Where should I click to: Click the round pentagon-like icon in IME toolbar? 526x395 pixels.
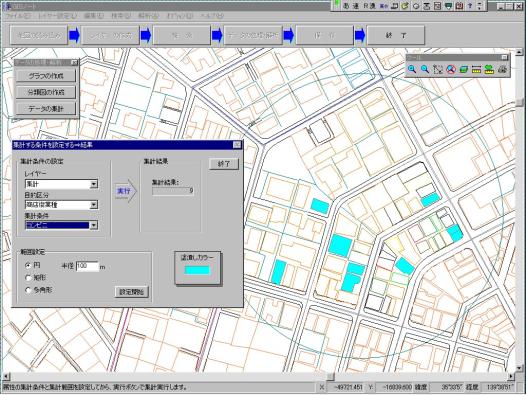[416, 6]
